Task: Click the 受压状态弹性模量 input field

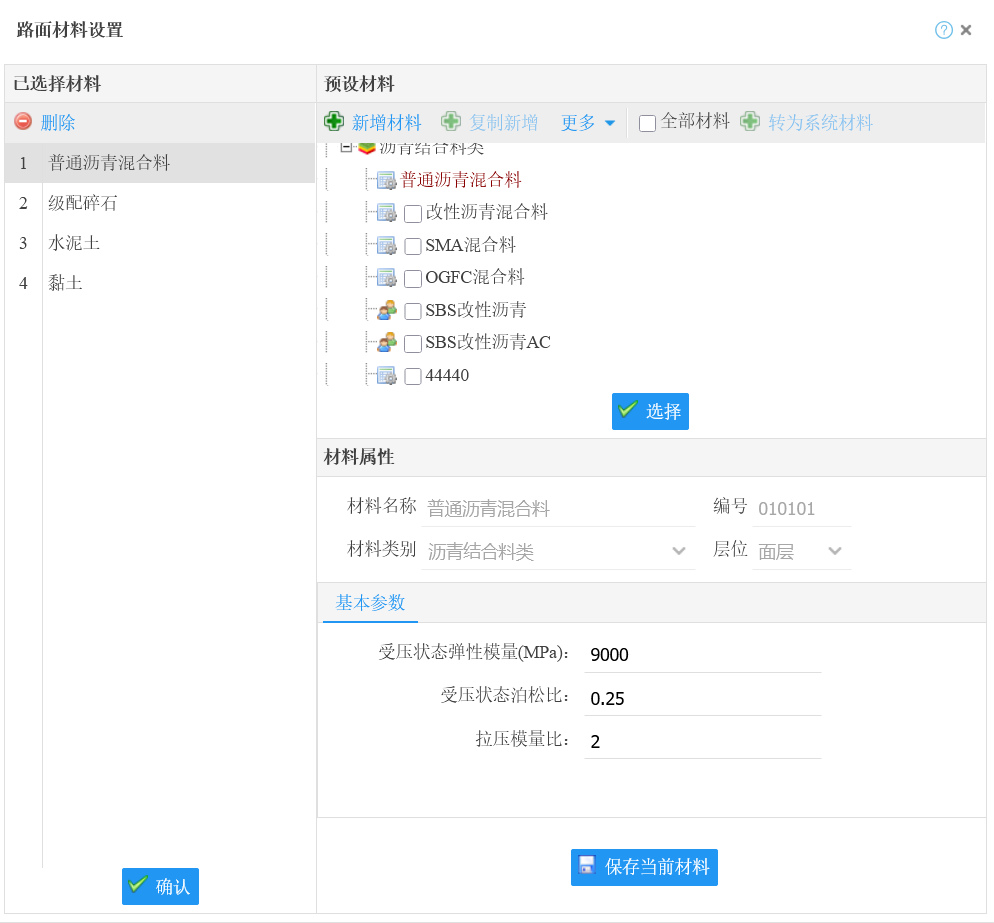Action: [x=702, y=655]
